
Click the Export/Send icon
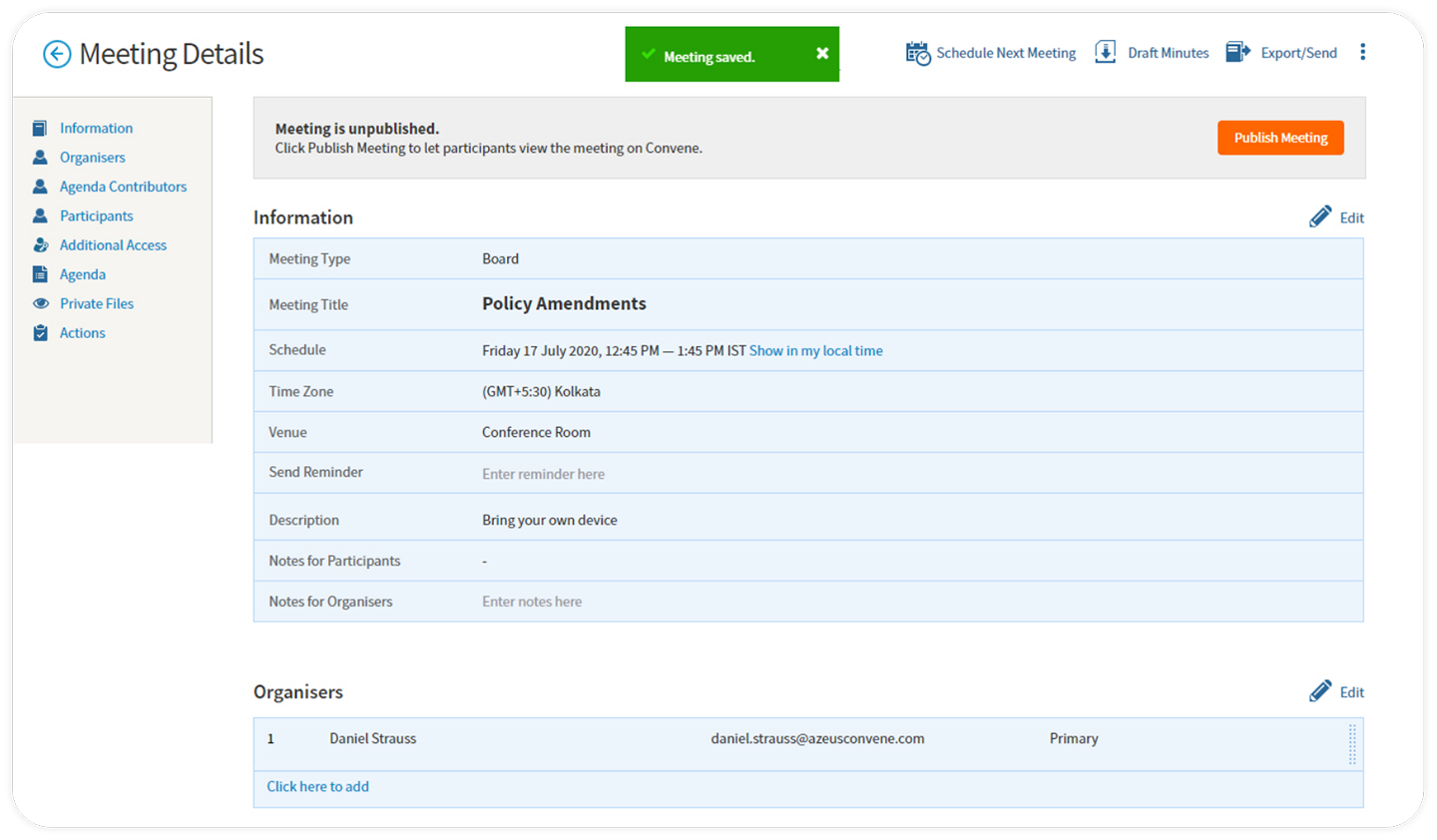(x=1237, y=53)
